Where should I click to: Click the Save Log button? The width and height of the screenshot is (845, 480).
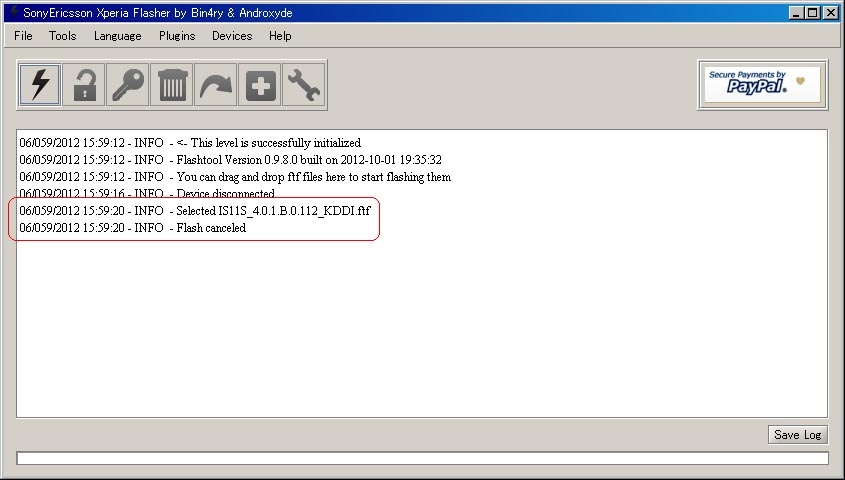tap(798, 435)
